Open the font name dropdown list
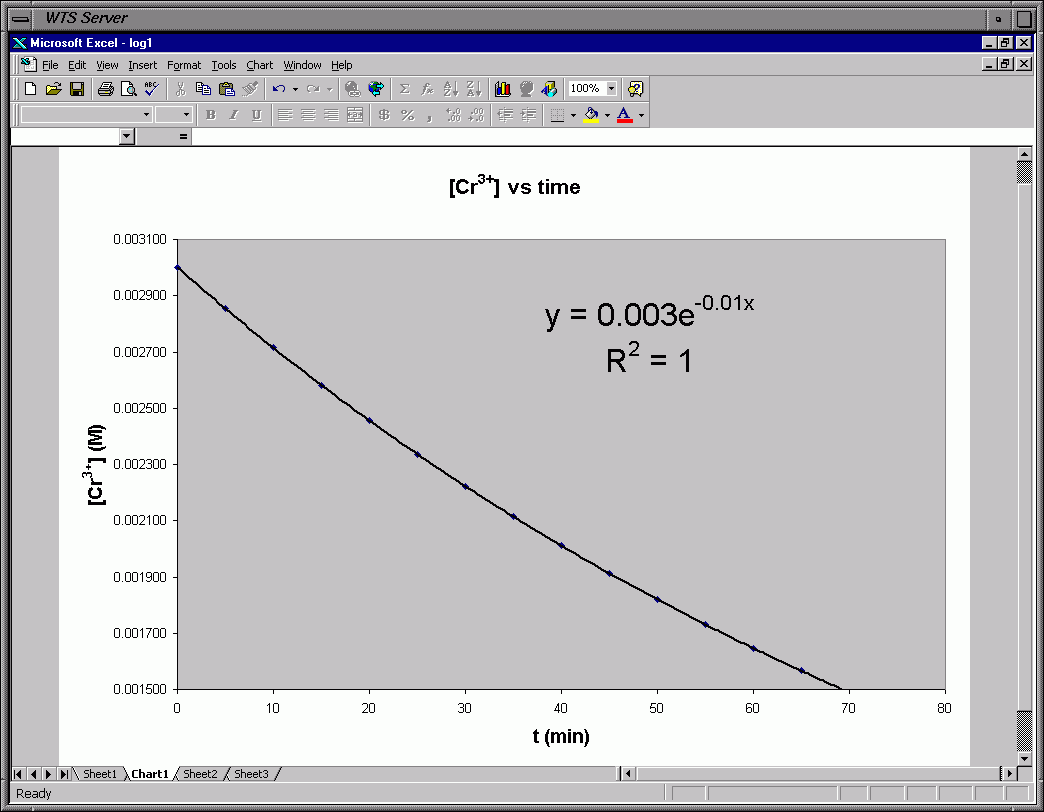The height and width of the screenshot is (812, 1044). click(146, 115)
